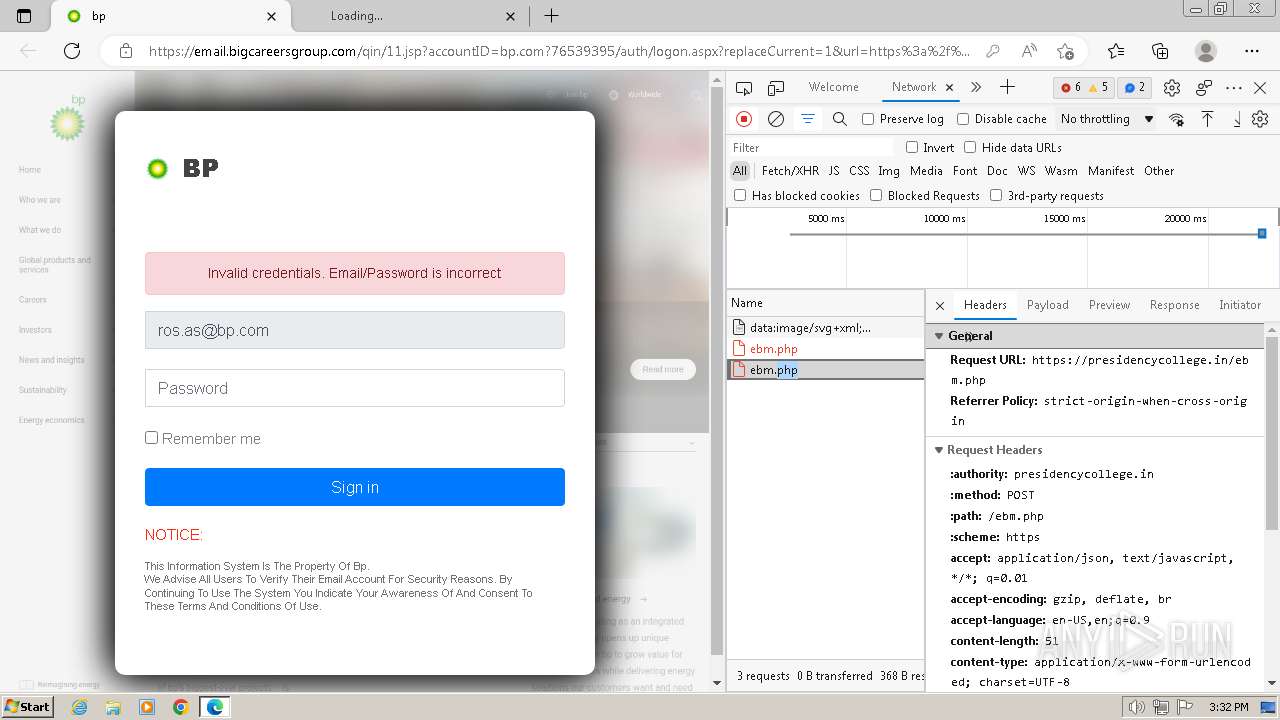Open browser Collections icon

coord(1160,51)
